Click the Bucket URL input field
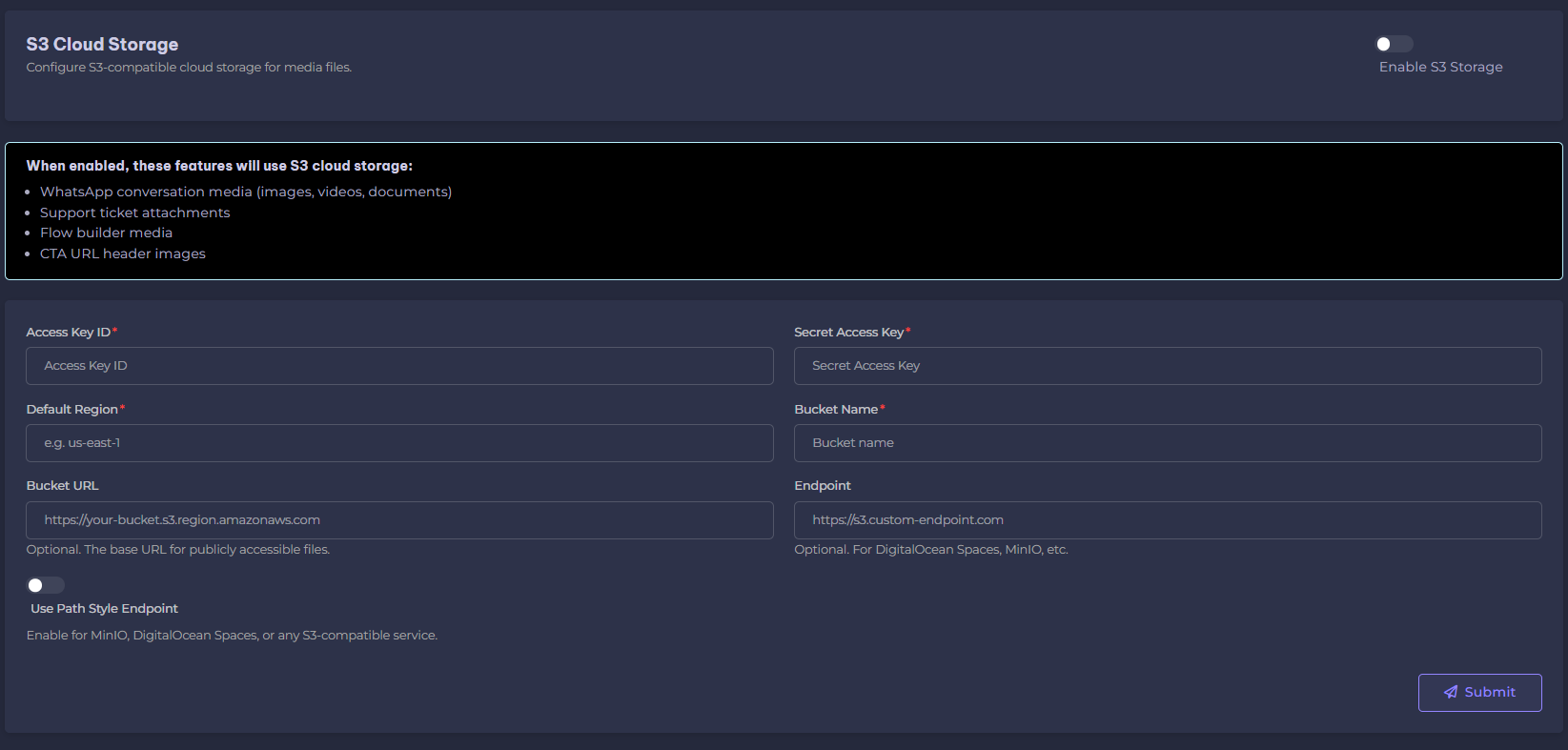 [x=399, y=520]
